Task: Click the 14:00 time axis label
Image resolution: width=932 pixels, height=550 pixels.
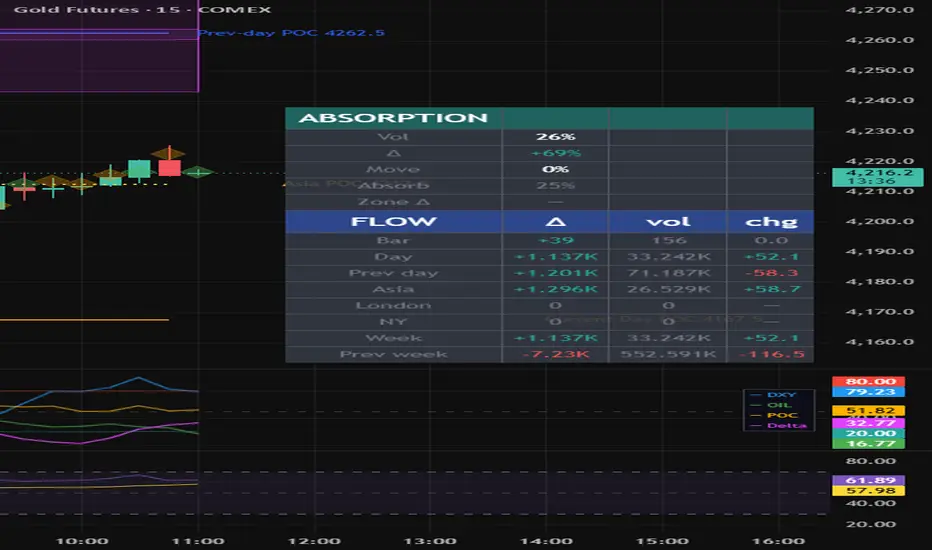Action: (x=546, y=541)
